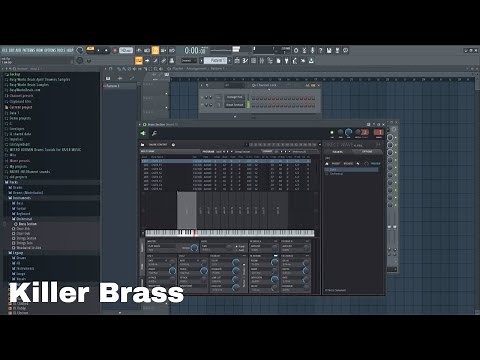Toggle the highlighted recording countdown button
Screen dimensions: 480x360
coord(155,50)
